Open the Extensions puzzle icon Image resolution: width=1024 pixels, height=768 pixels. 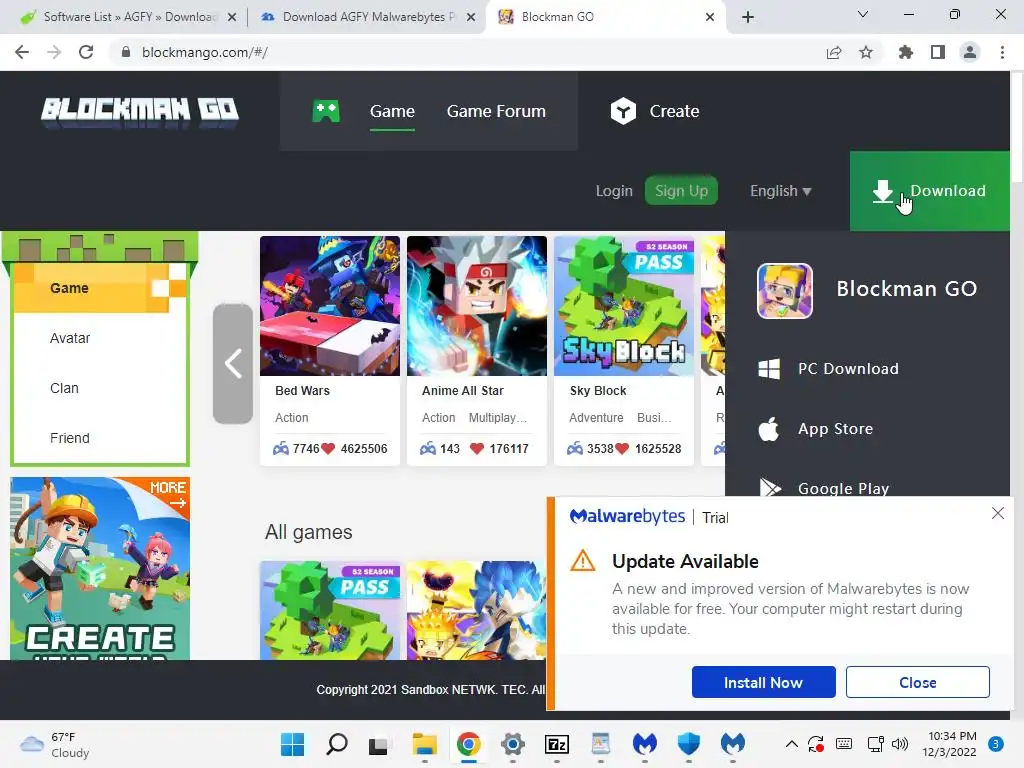coord(906,52)
